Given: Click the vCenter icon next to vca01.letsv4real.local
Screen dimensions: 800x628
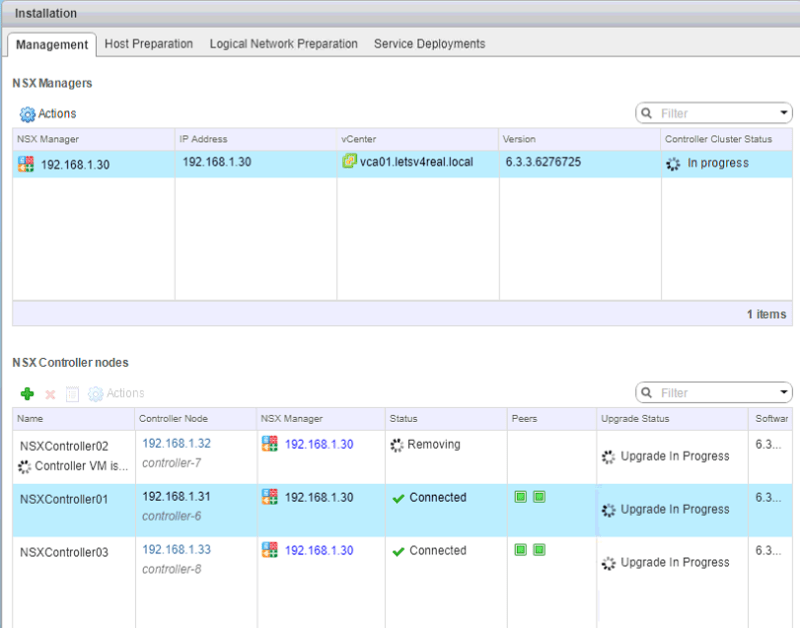Looking at the screenshot, I should [x=349, y=162].
